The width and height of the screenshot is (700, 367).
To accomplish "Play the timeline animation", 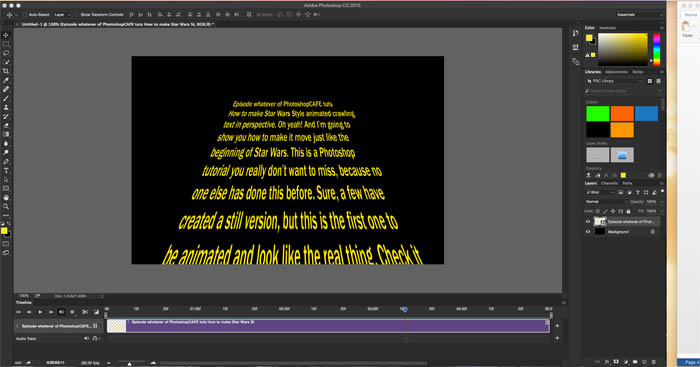I will click(x=40, y=312).
